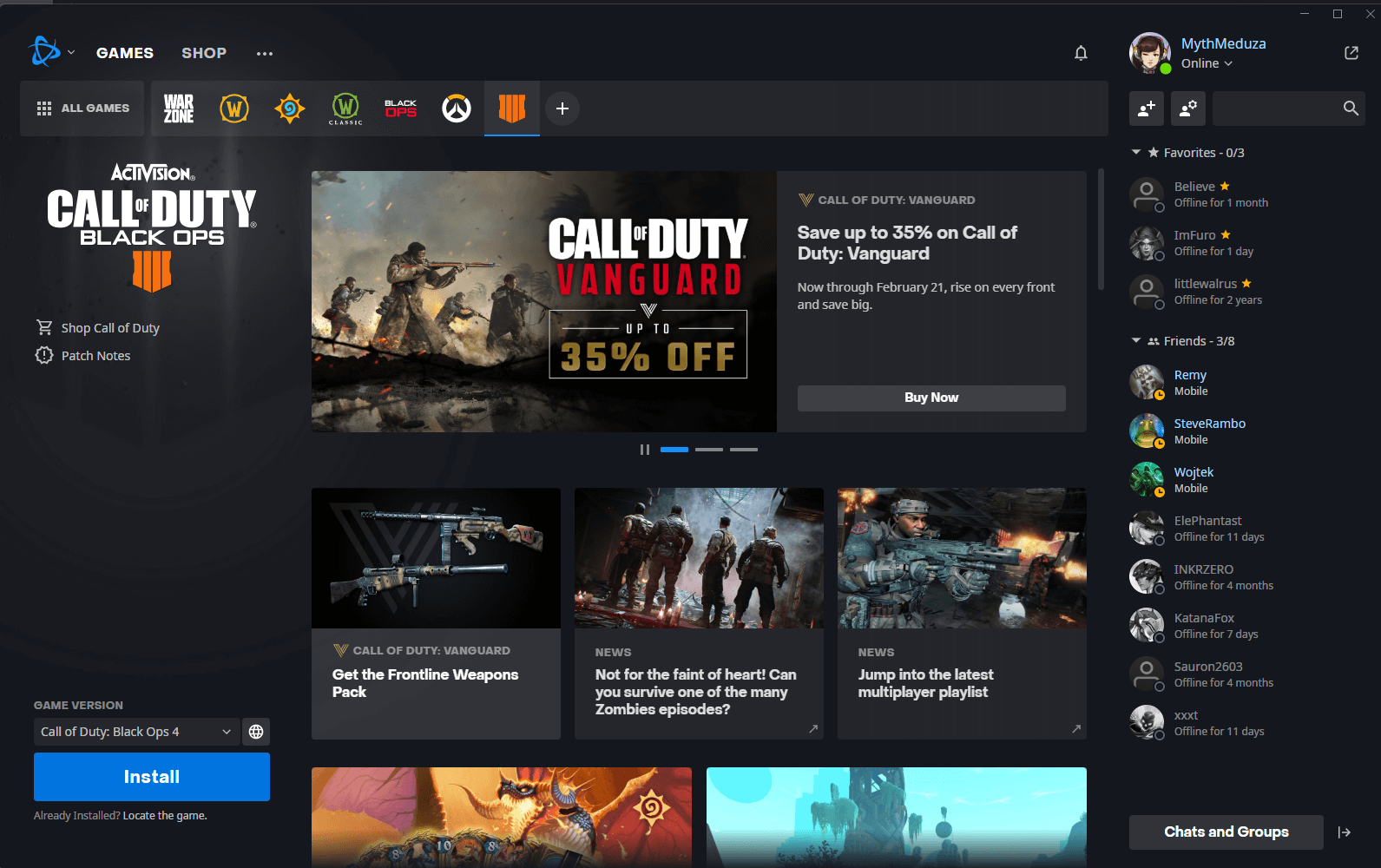The width and height of the screenshot is (1381, 868).
Task: Expand the logo dropdown chevron
Action: point(71,52)
